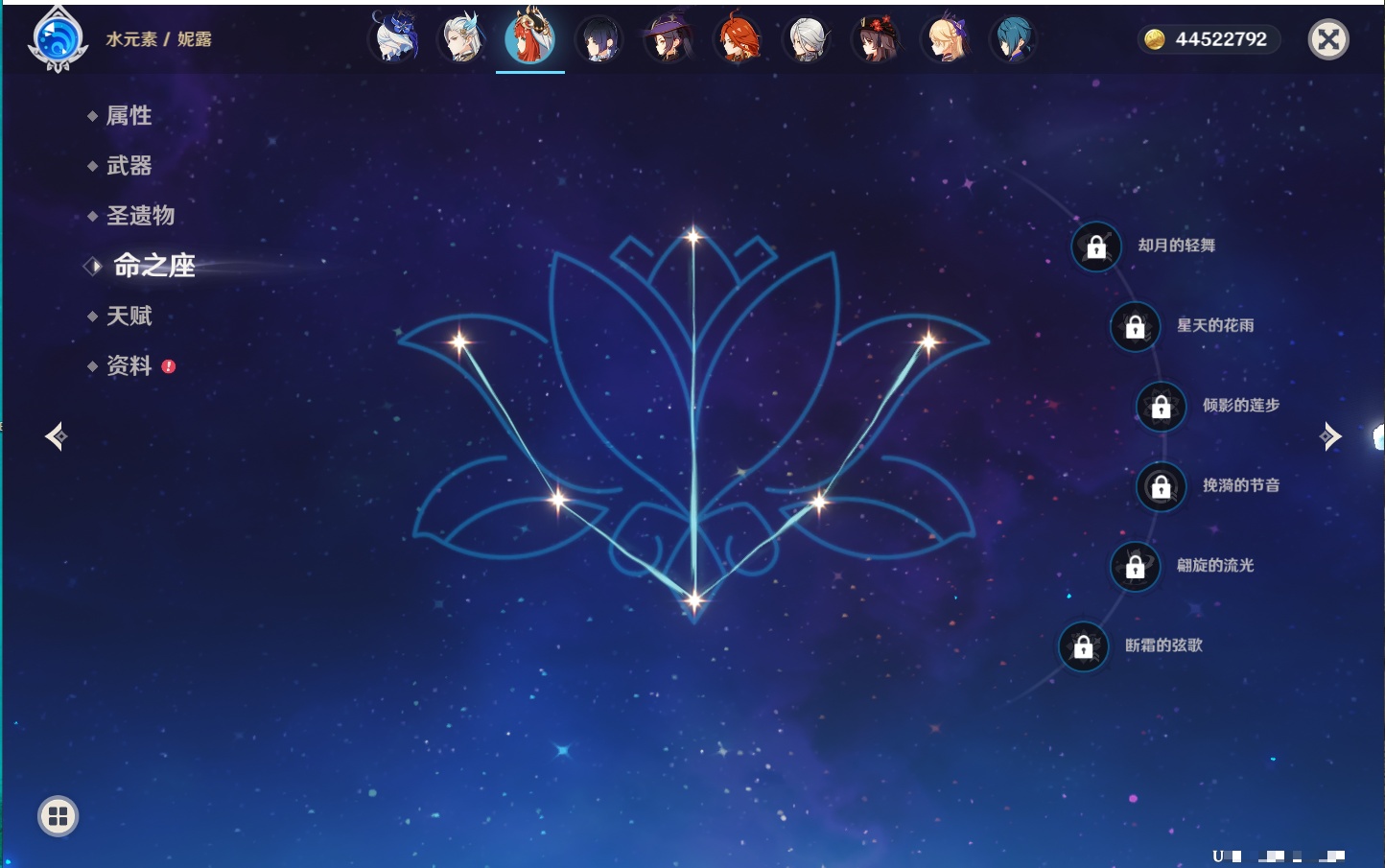This screenshot has width=1385, height=868.
Task: Select the avatar with red flowers on hat
Action: [876, 39]
